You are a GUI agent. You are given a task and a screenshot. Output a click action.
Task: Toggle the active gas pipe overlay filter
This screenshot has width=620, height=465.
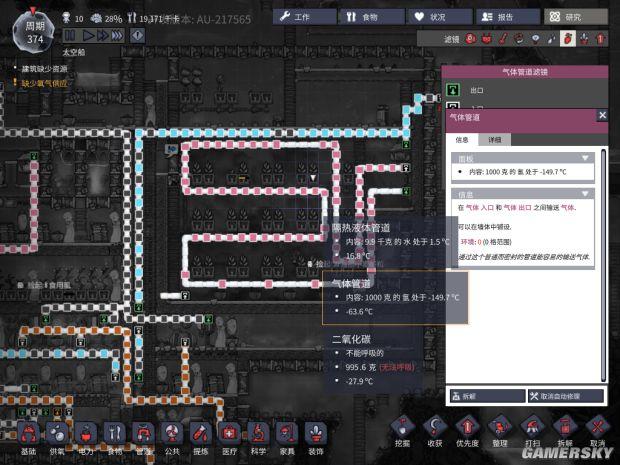point(568,39)
